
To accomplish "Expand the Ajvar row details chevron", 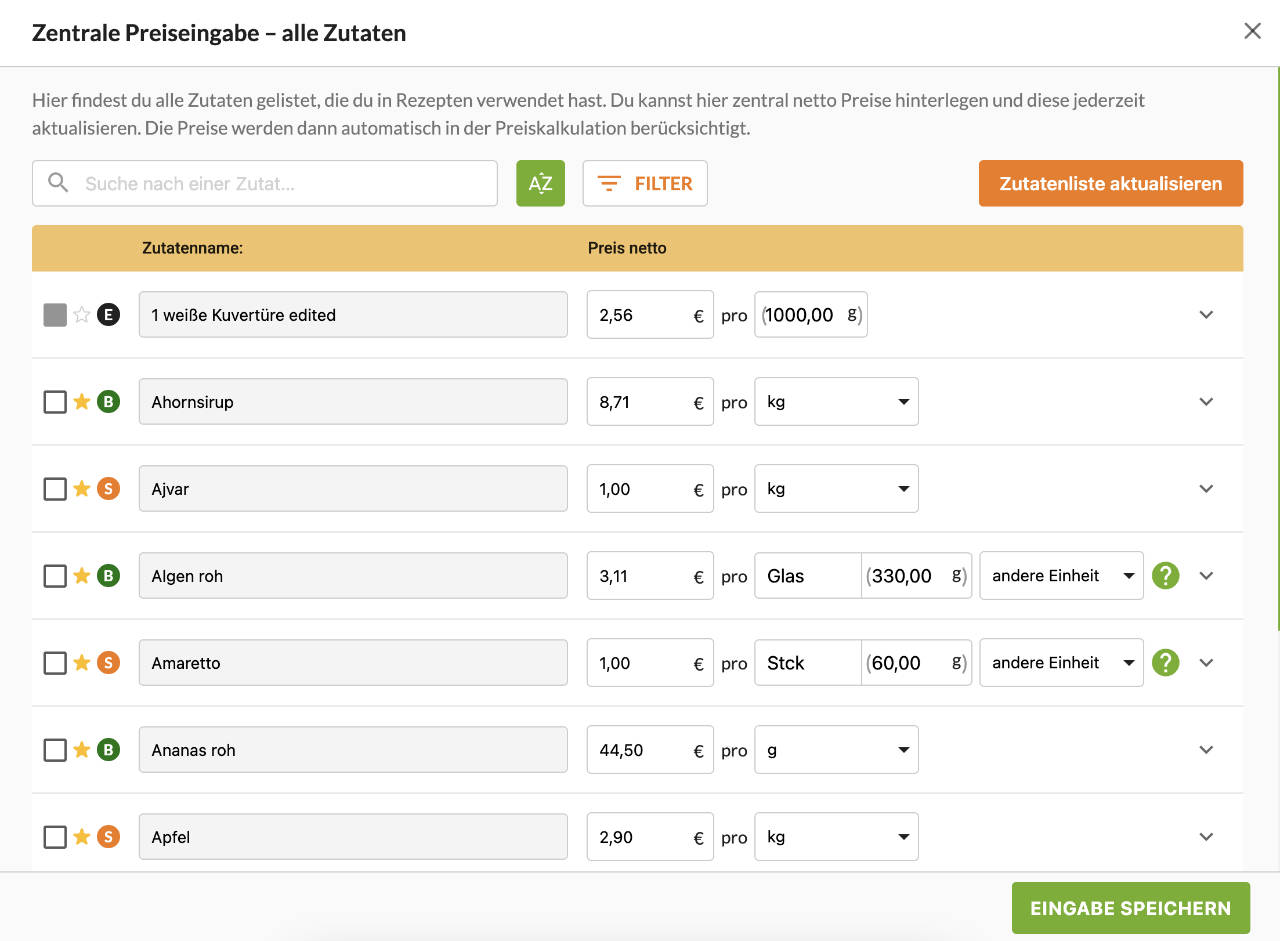I will coord(1206,489).
